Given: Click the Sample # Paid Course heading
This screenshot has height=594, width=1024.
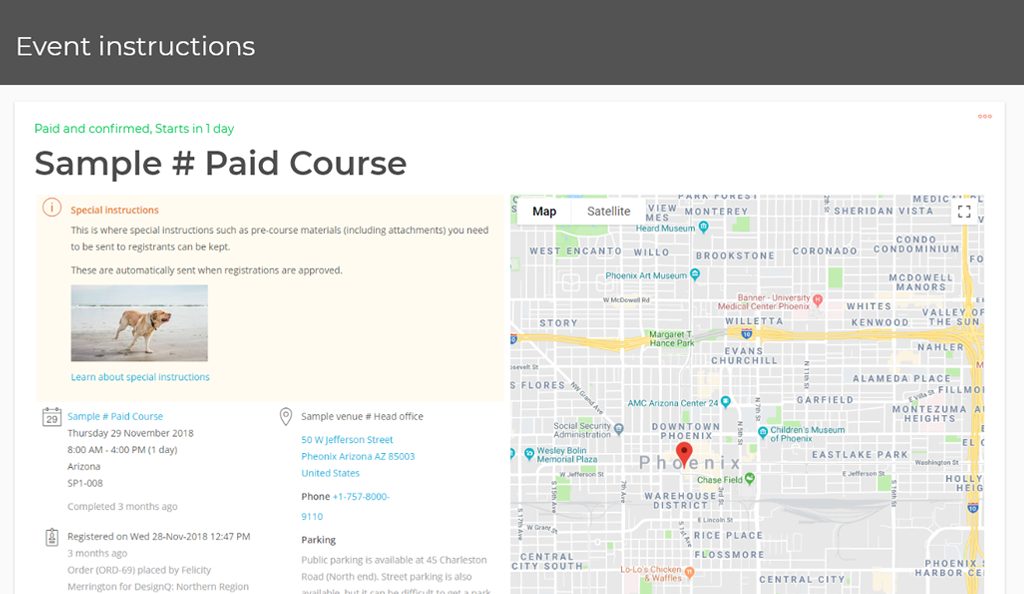Looking at the screenshot, I should (221, 163).
